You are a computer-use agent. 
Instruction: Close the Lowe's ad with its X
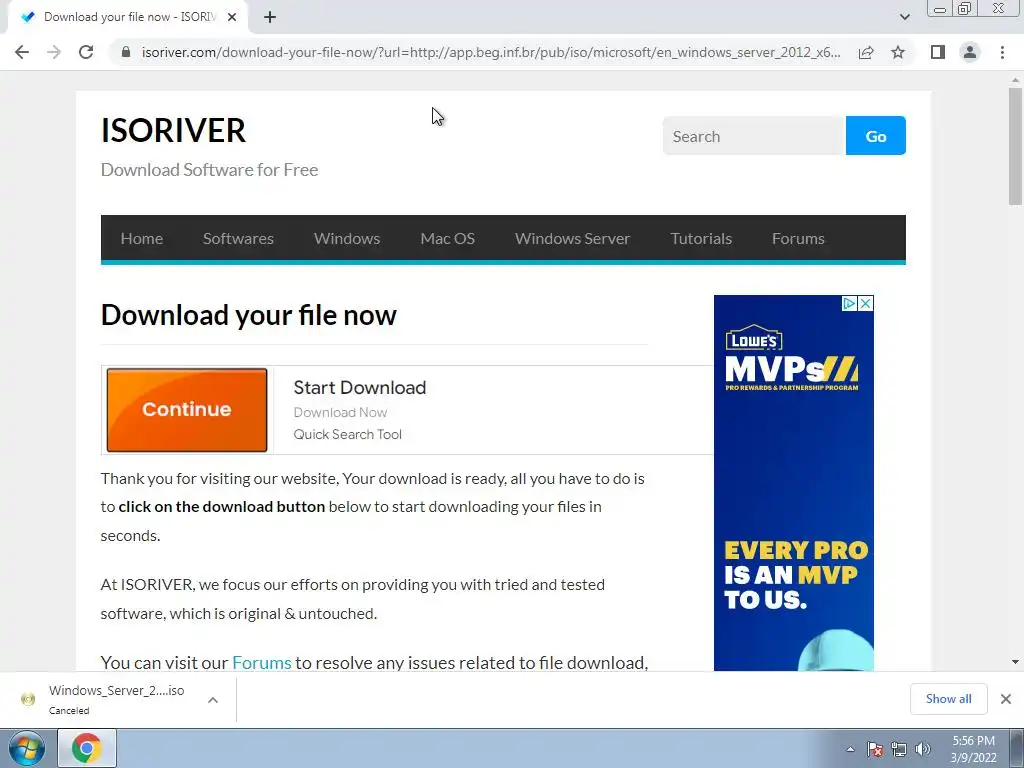click(x=865, y=303)
